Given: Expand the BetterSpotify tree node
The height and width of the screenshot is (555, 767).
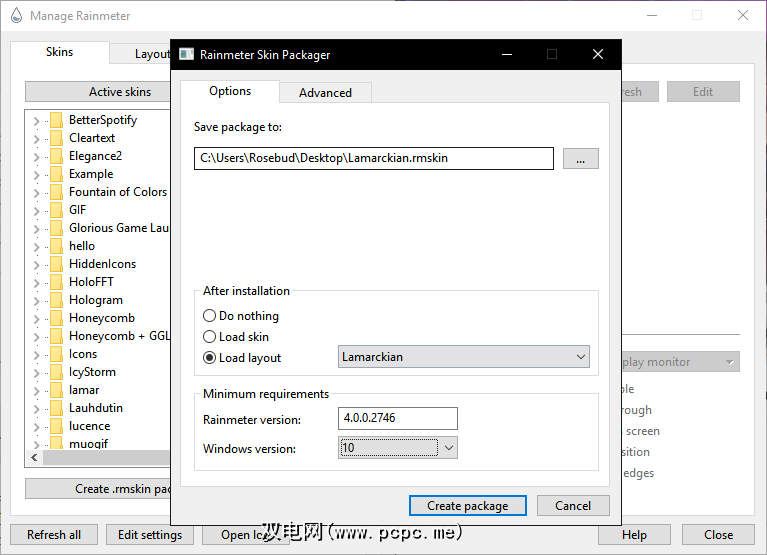Looking at the screenshot, I should point(36,121).
